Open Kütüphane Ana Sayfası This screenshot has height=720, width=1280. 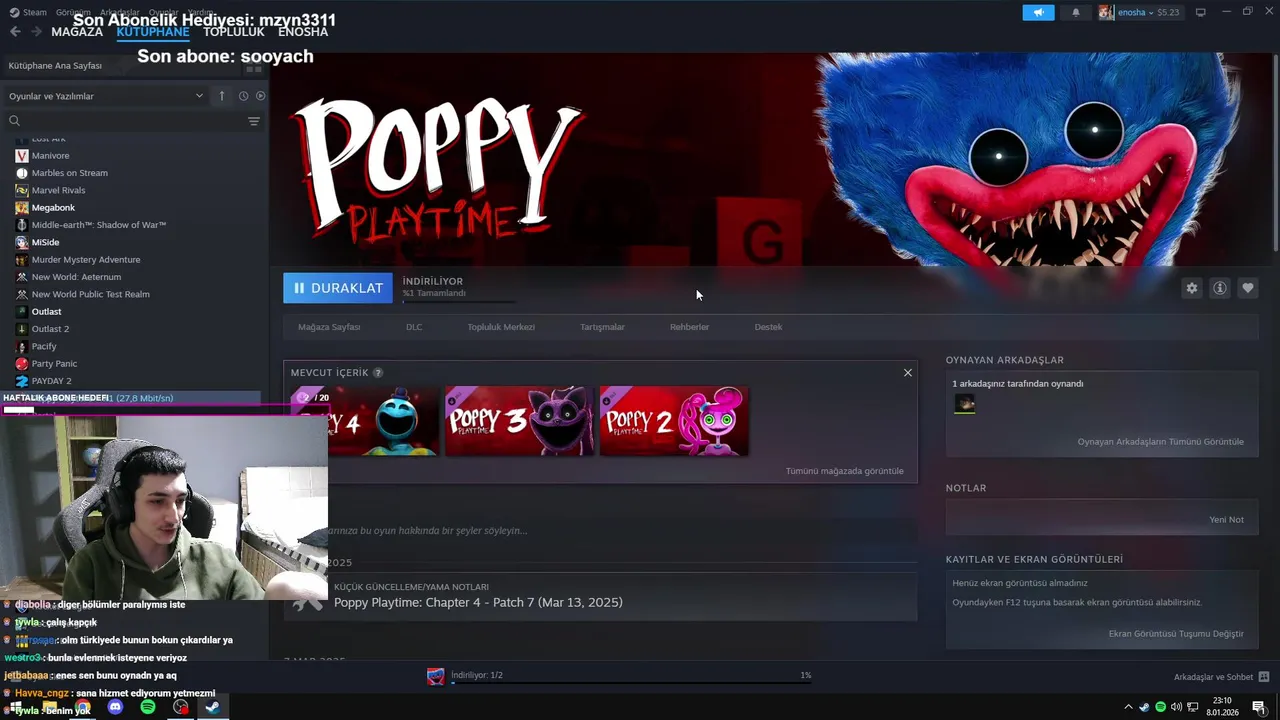coord(55,65)
